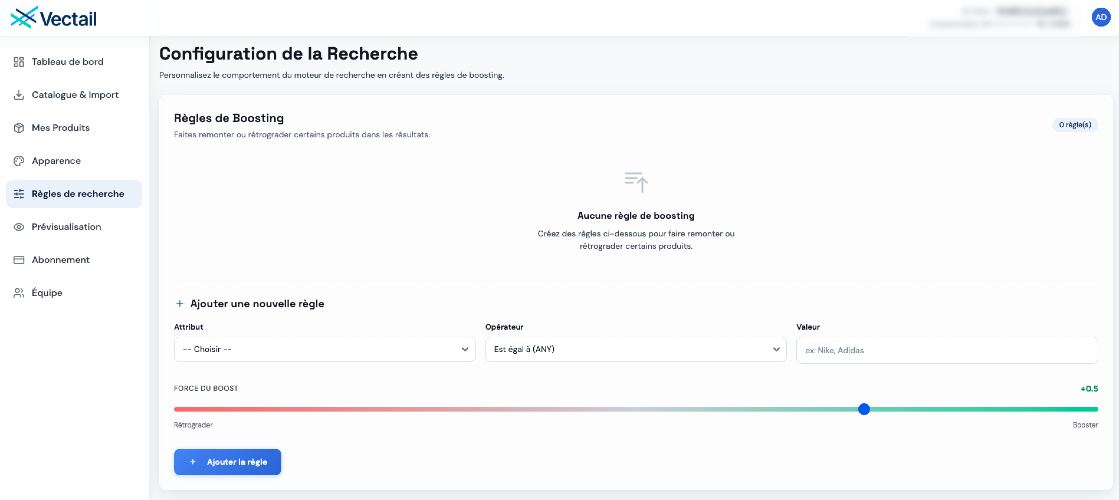
Task: Click the Équipe people icon
Action: pyautogui.click(x=19, y=293)
